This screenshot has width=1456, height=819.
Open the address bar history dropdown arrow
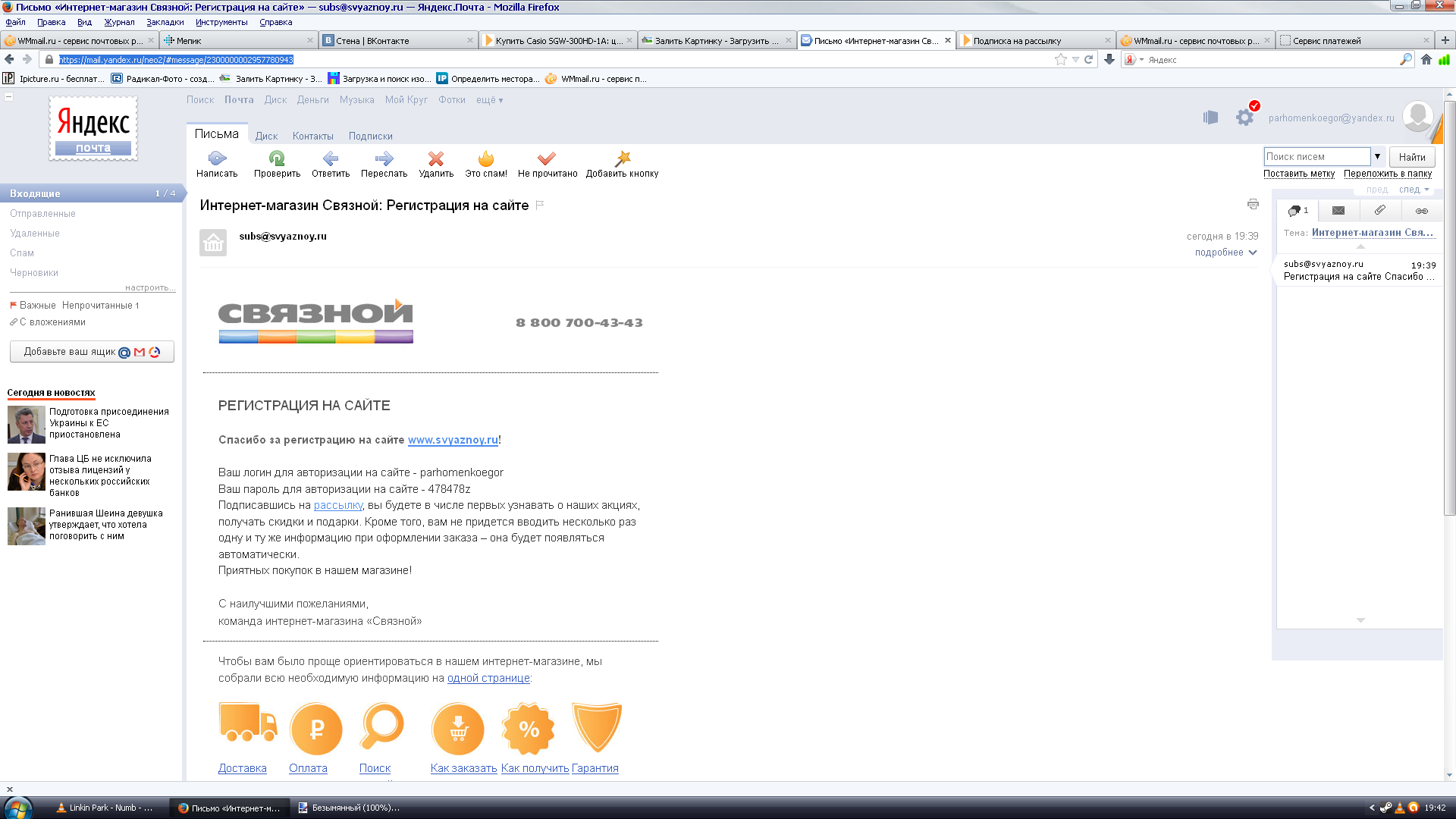(1075, 59)
